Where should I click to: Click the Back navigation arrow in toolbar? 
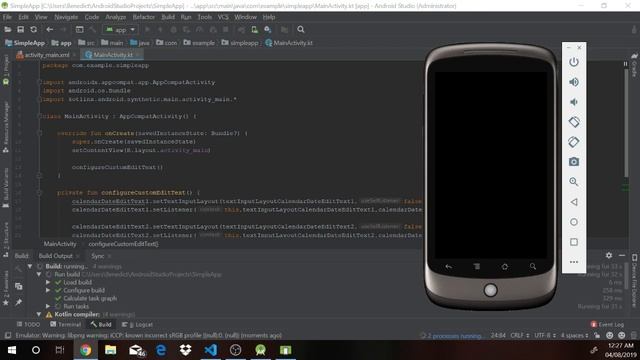click(50, 30)
